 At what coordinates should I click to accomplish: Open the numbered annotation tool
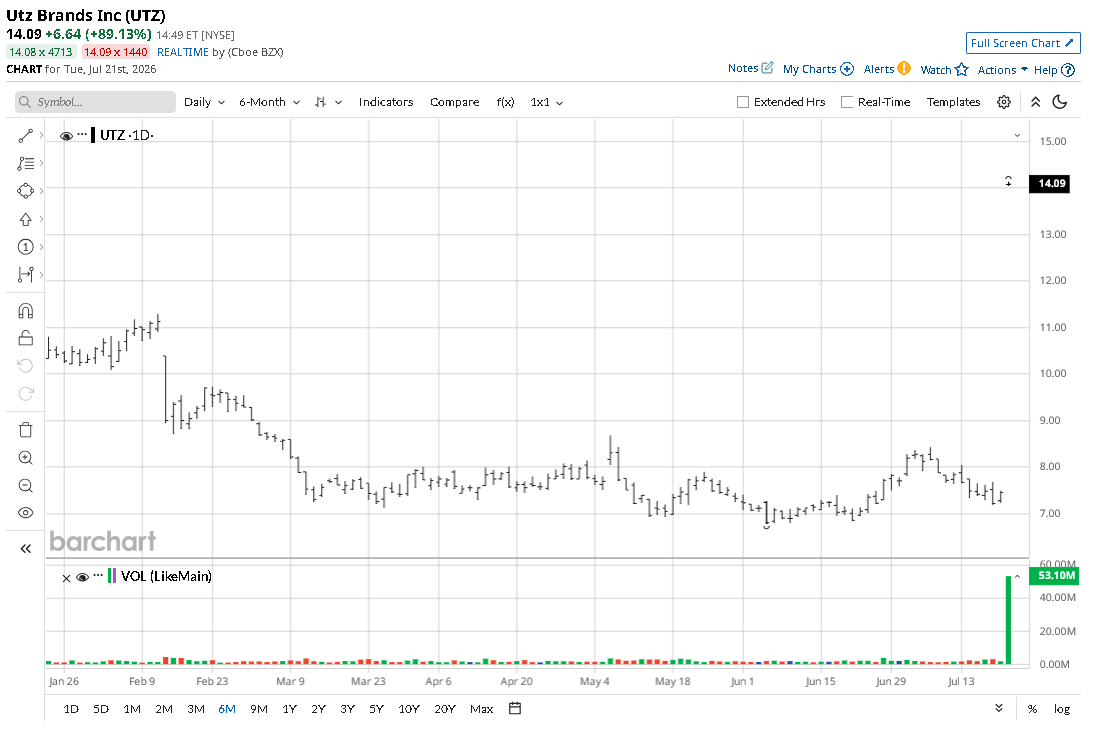point(25,247)
